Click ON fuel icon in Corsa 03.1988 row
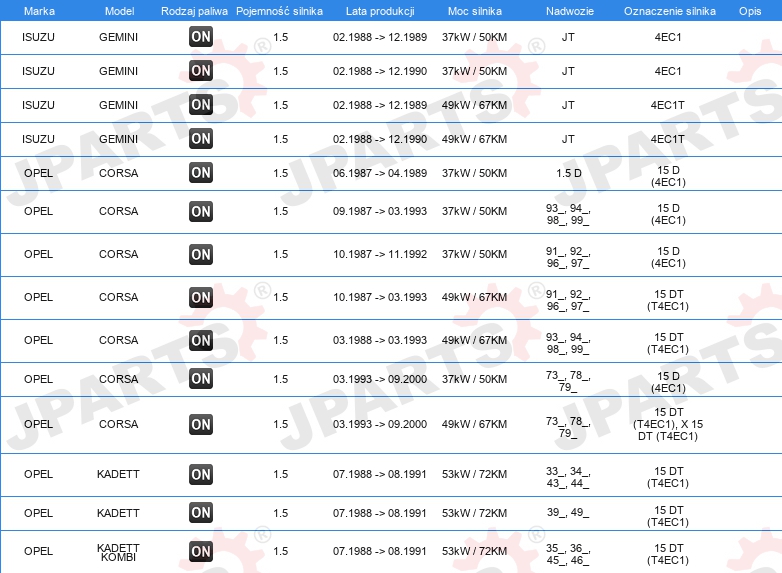Screen dimensions: 782x573 click(x=201, y=340)
